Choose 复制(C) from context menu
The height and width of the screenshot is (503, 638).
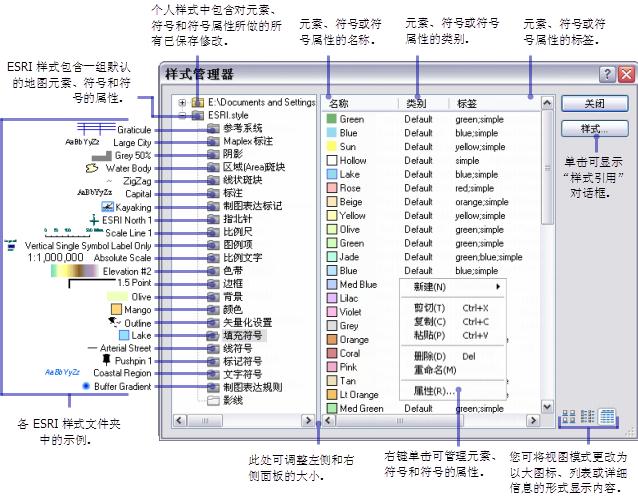452,321
